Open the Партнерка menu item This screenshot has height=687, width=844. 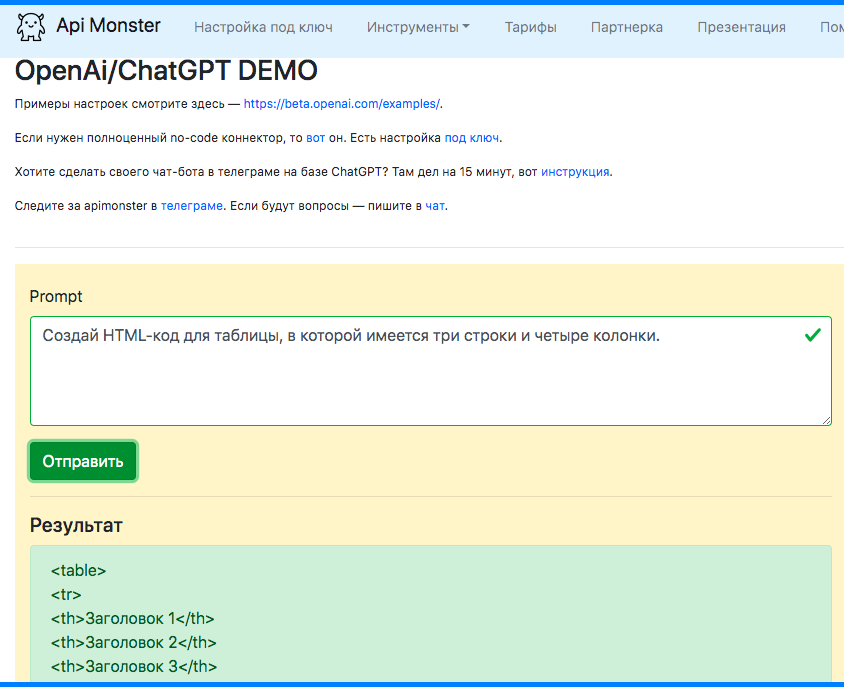click(627, 27)
